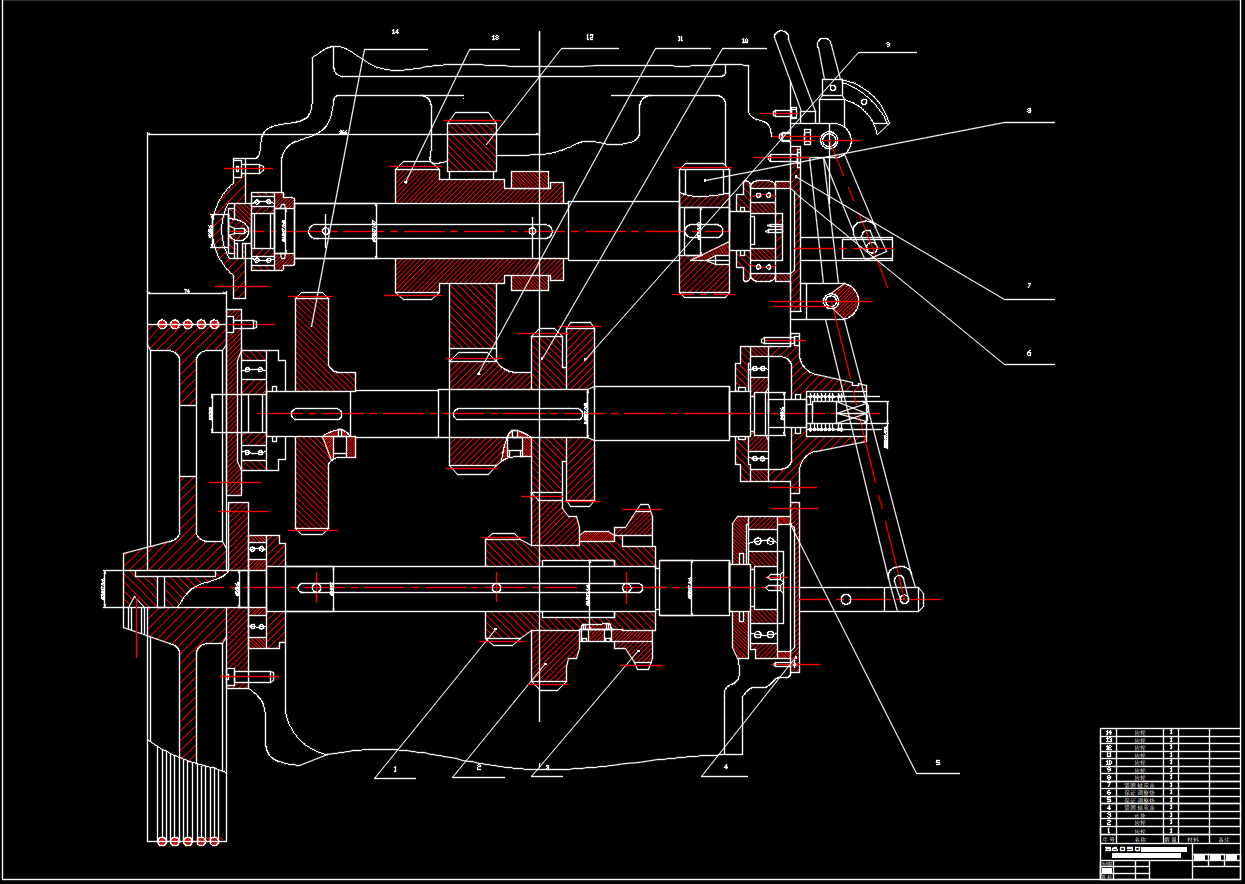Pick the part label numbered 7
The image size is (1245, 884).
(1028, 286)
